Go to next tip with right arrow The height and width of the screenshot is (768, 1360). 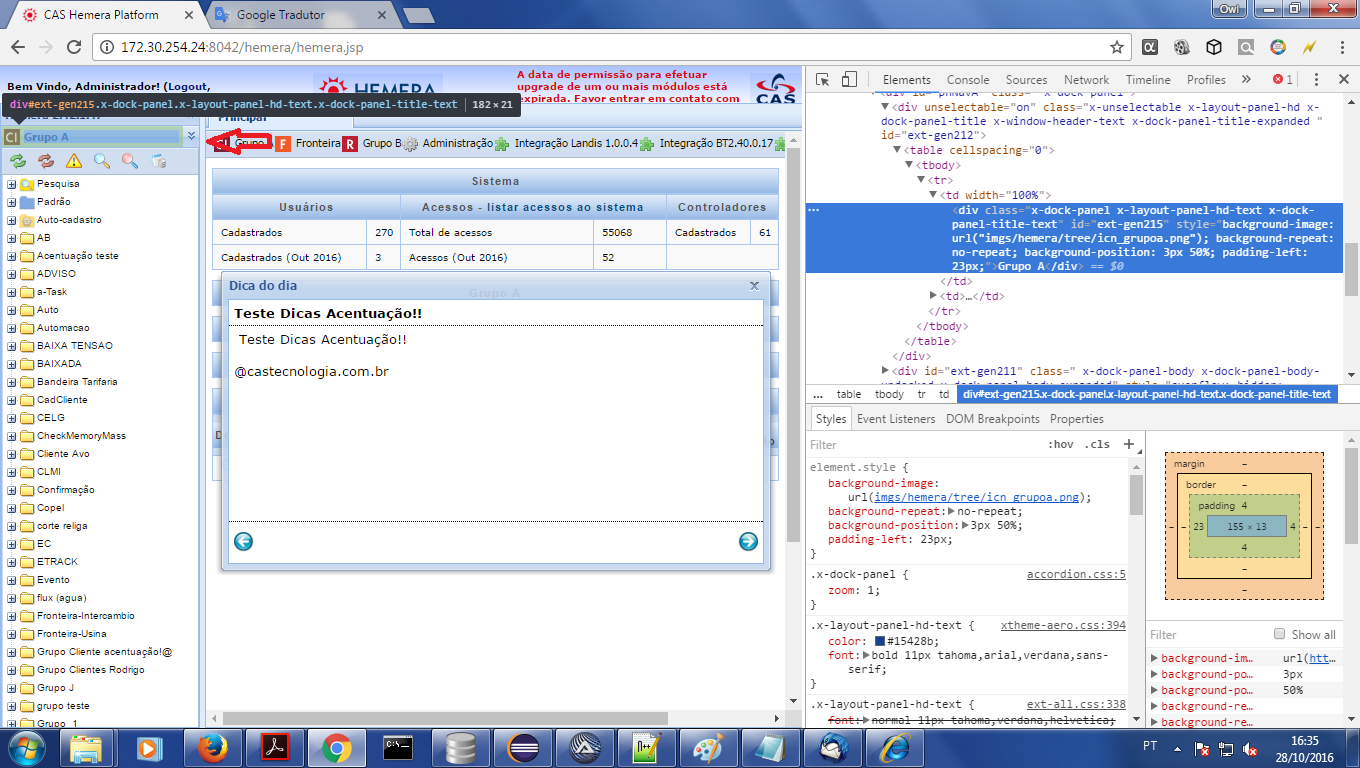[x=748, y=541]
